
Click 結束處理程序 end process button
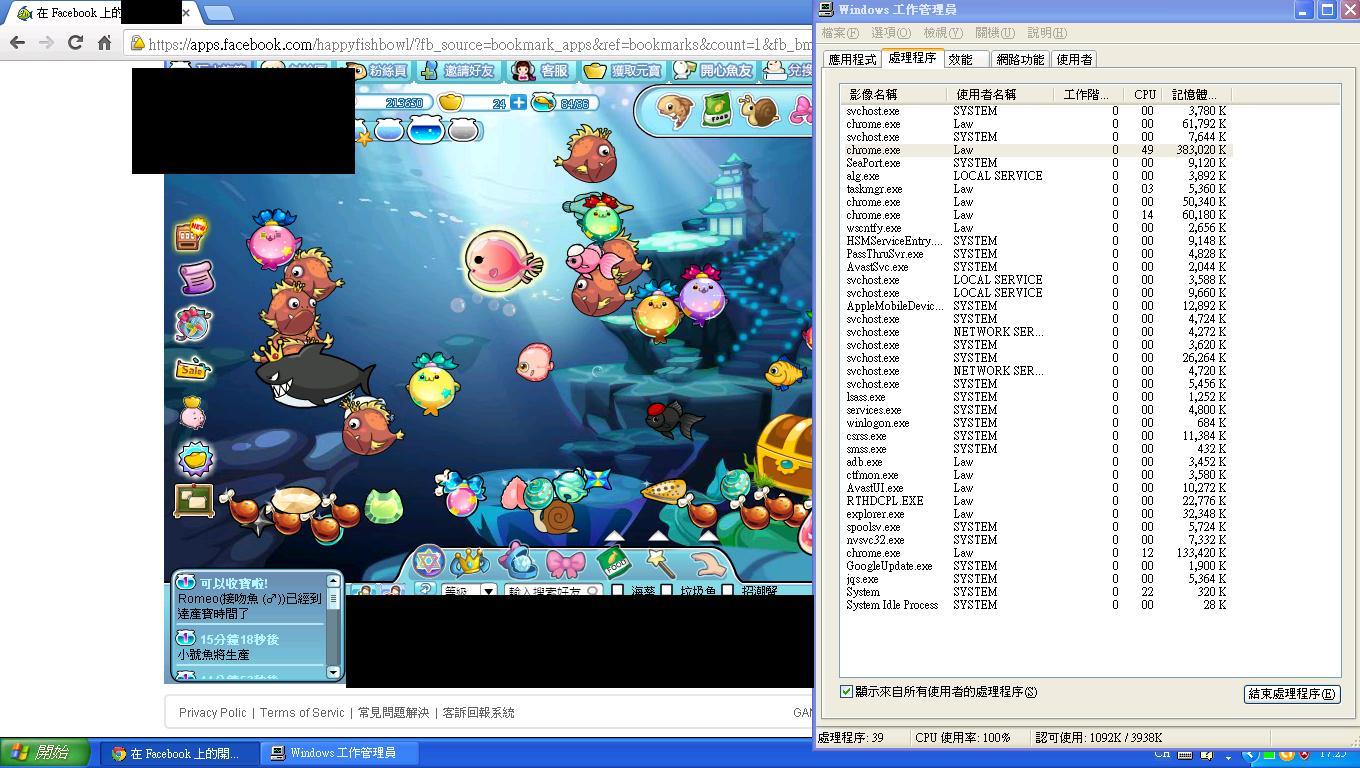point(1292,693)
